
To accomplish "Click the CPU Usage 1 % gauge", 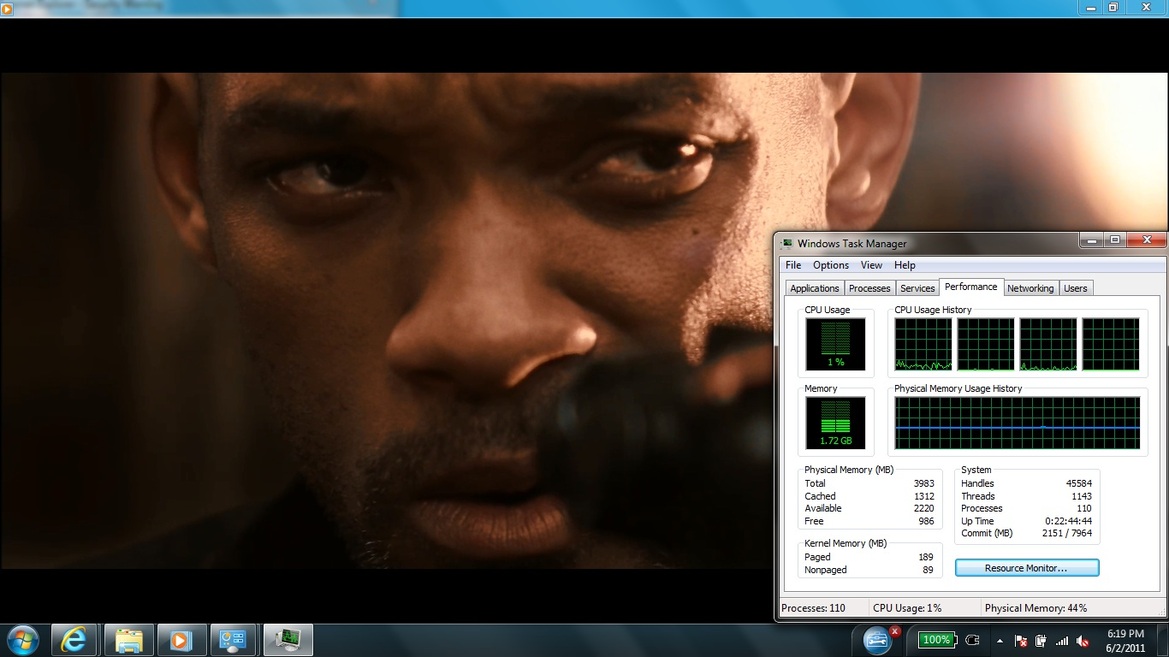I will pyautogui.click(x=835, y=344).
